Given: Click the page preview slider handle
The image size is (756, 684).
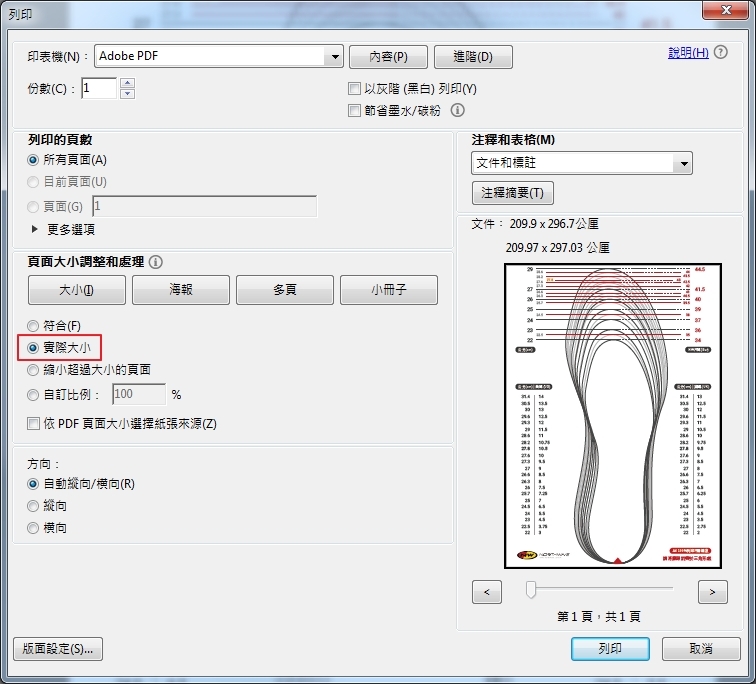Looking at the screenshot, I should tap(531, 590).
